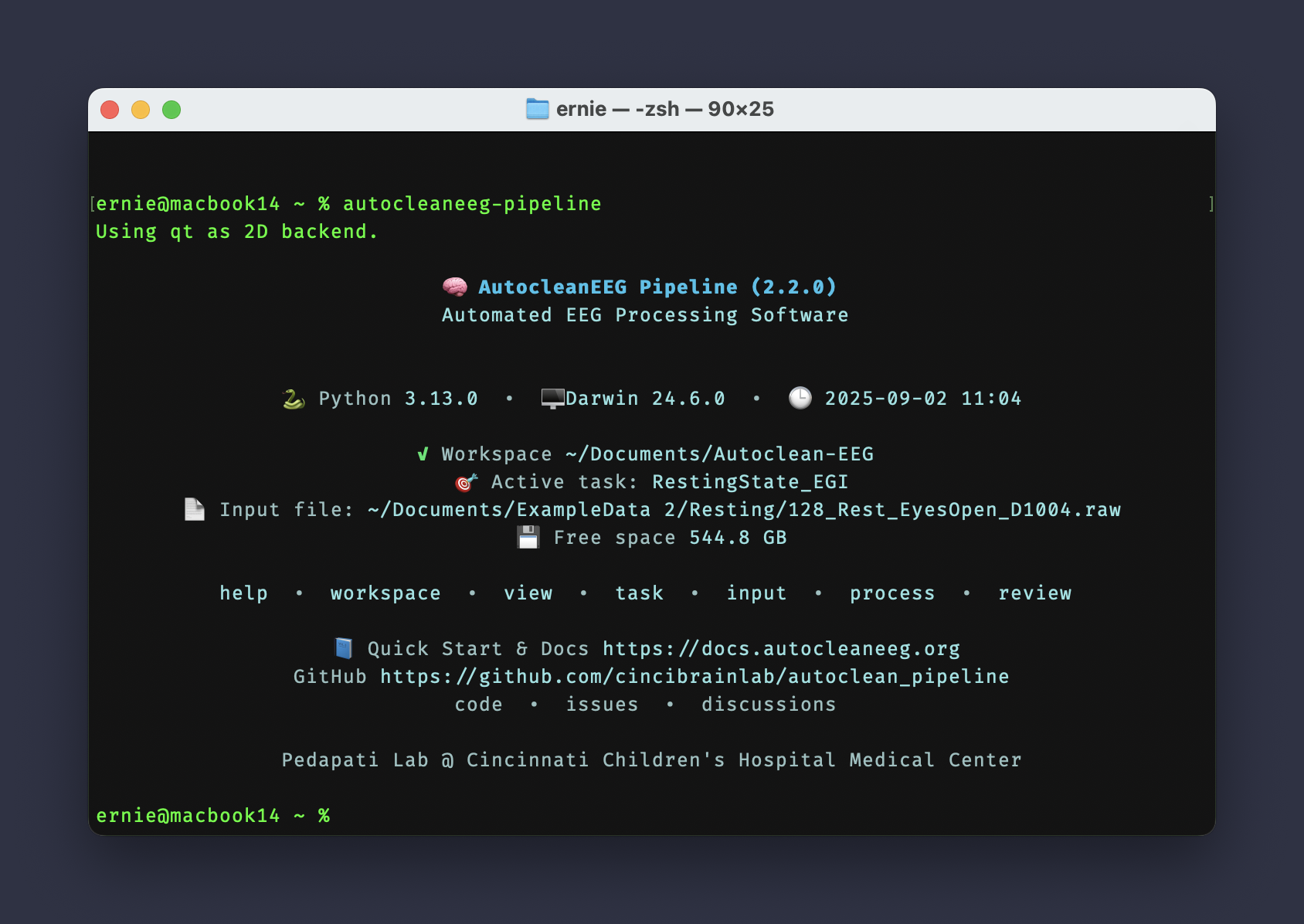Select the 'input' command text
The image size is (1304, 924).
[756, 593]
